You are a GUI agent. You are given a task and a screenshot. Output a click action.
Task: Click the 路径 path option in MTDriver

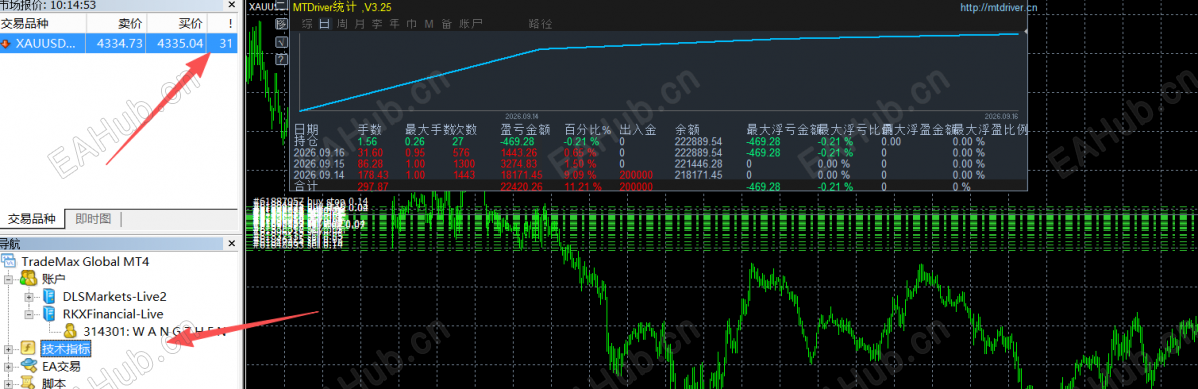click(x=541, y=24)
